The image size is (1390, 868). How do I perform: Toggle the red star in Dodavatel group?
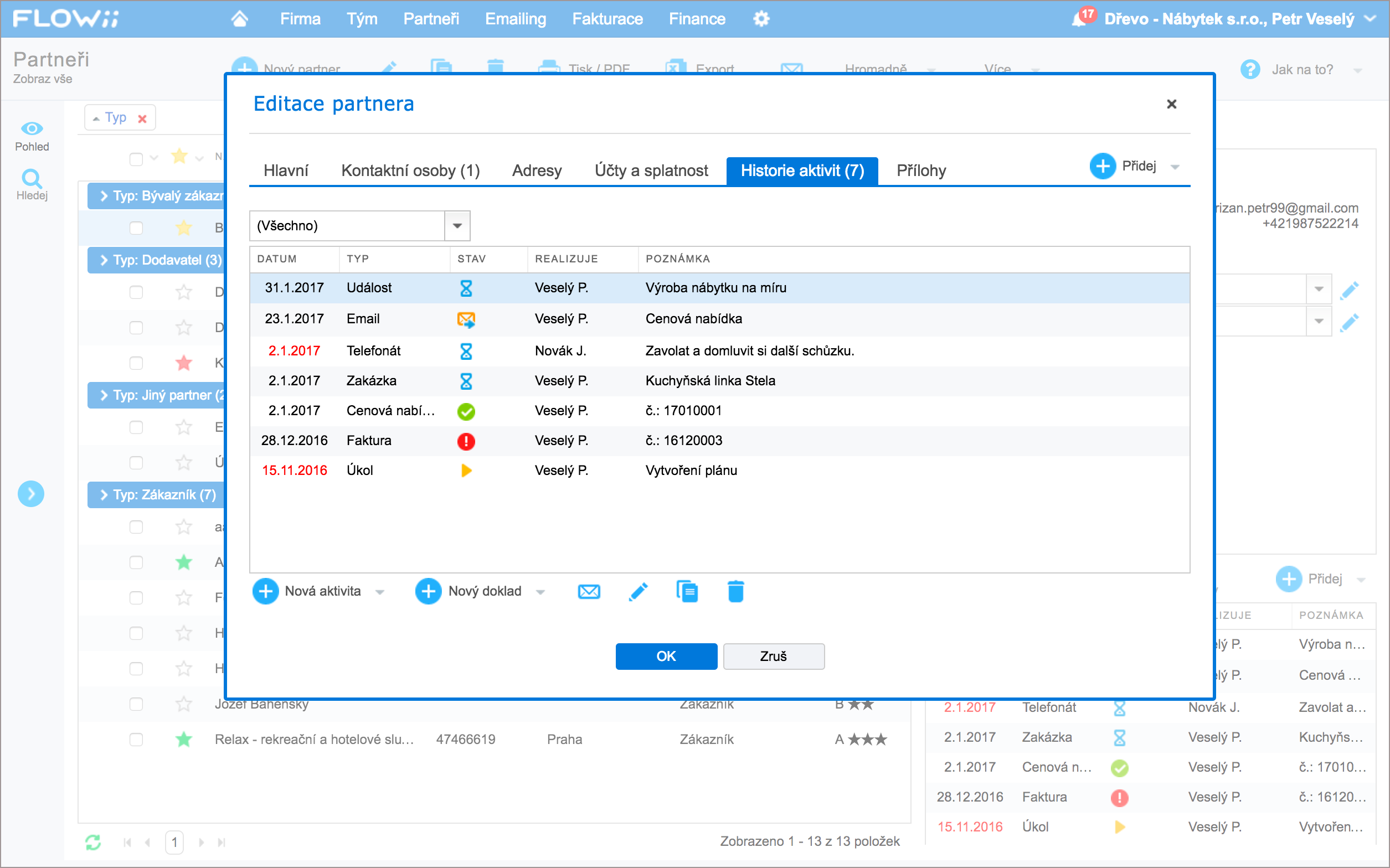click(184, 362)
